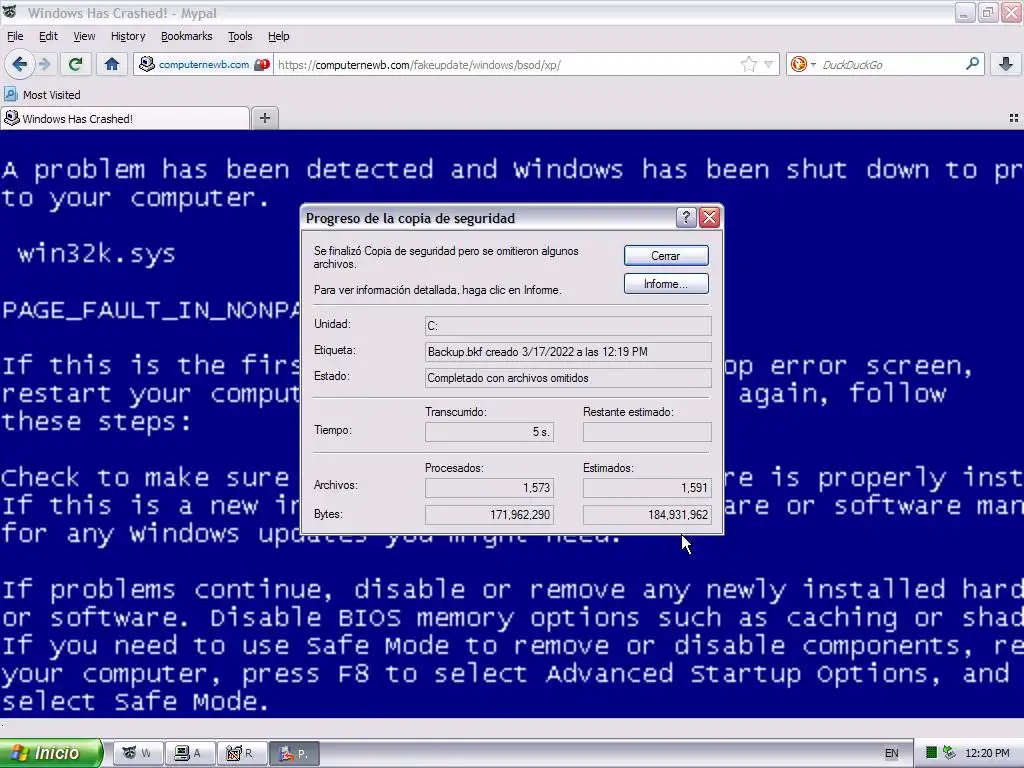1024x768 pixels.
Task: Click the dialog's question mark help button
Action: click(686, 217)
